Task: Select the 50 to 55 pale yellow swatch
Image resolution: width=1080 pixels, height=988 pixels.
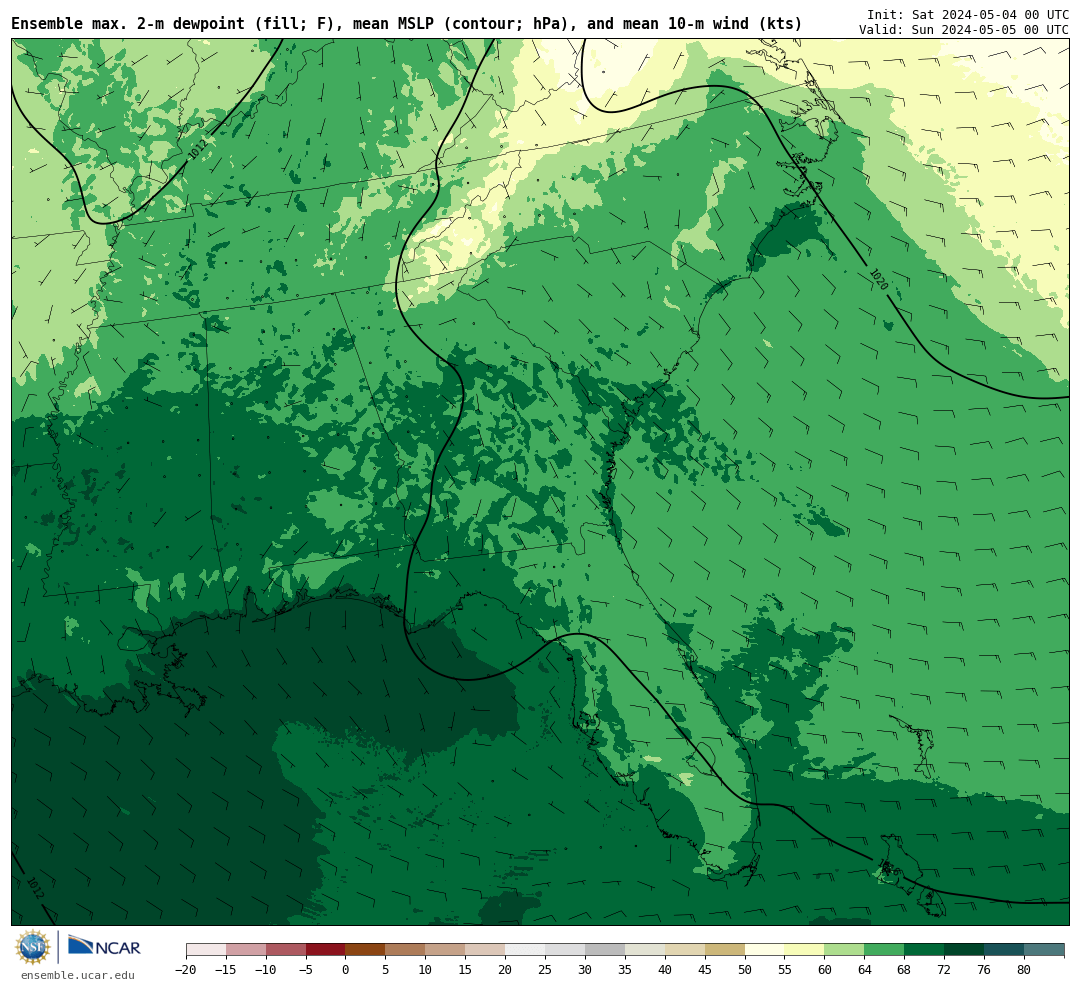Action: click(x=765, y=950)
